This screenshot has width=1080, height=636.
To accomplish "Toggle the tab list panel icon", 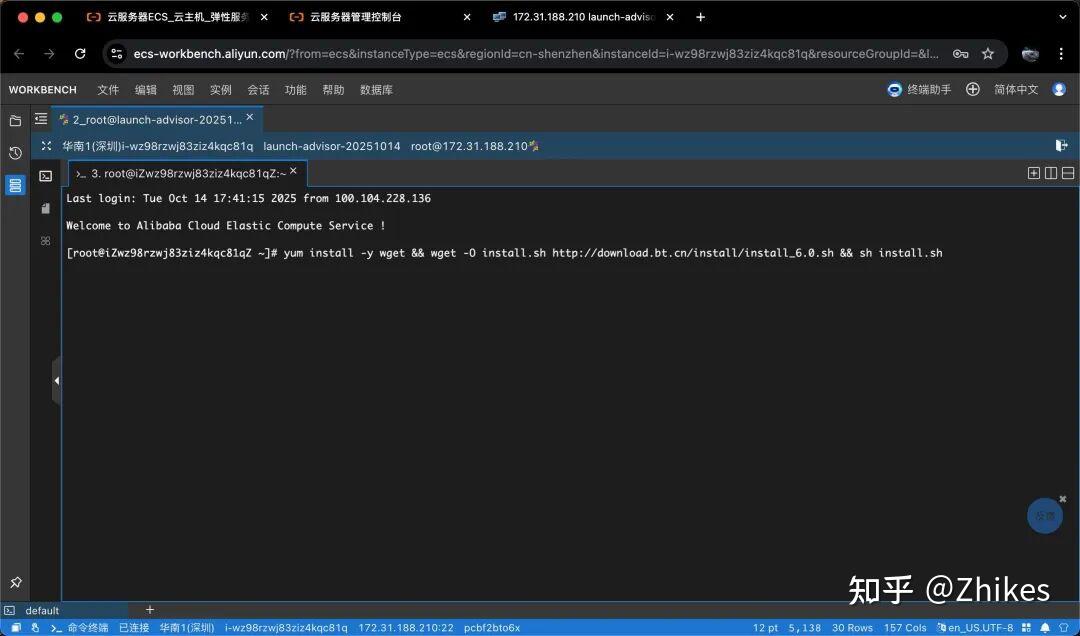I will tap(41, 119).
